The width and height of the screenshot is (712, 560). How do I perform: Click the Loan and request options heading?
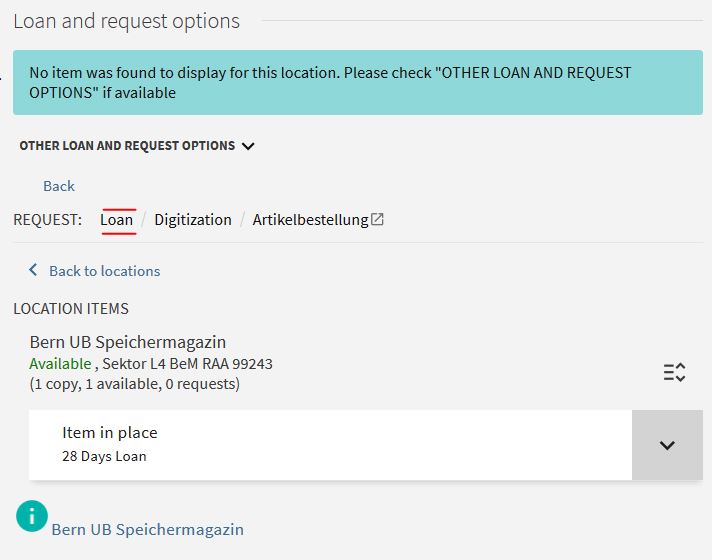point(127,21)
